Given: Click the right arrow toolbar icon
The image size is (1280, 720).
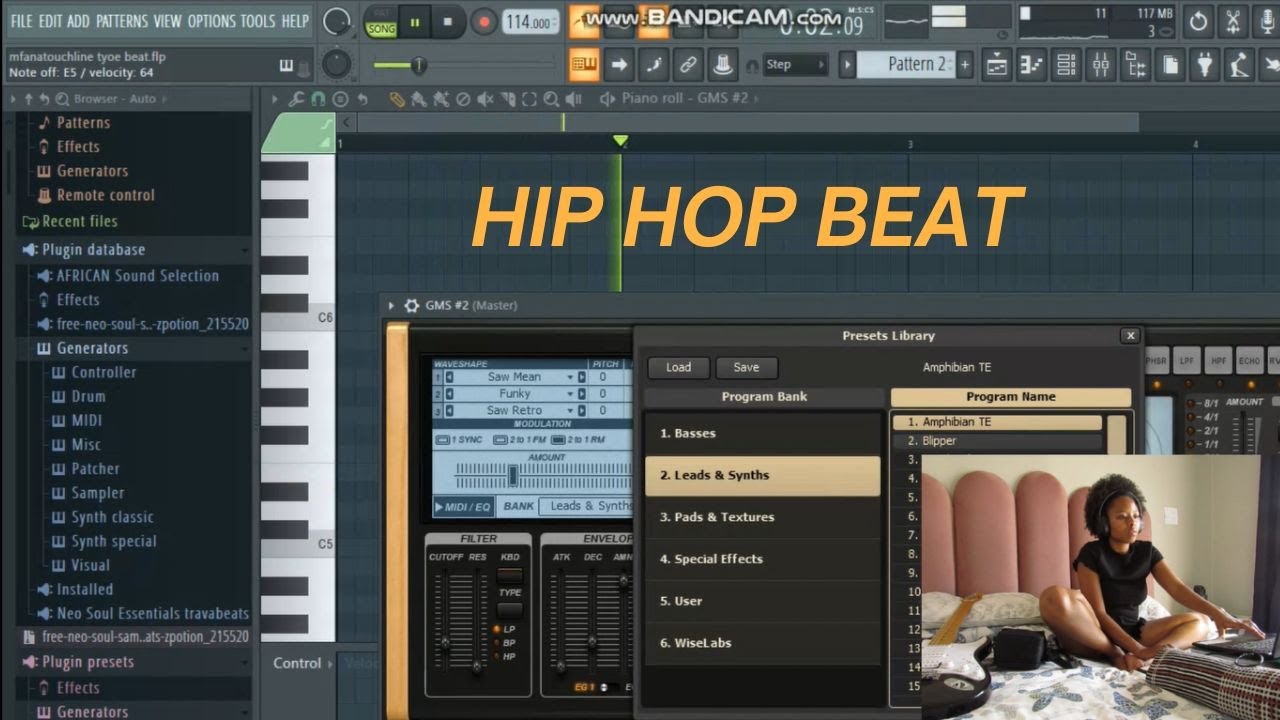Looking at the screenshot, I should [619, 65].
